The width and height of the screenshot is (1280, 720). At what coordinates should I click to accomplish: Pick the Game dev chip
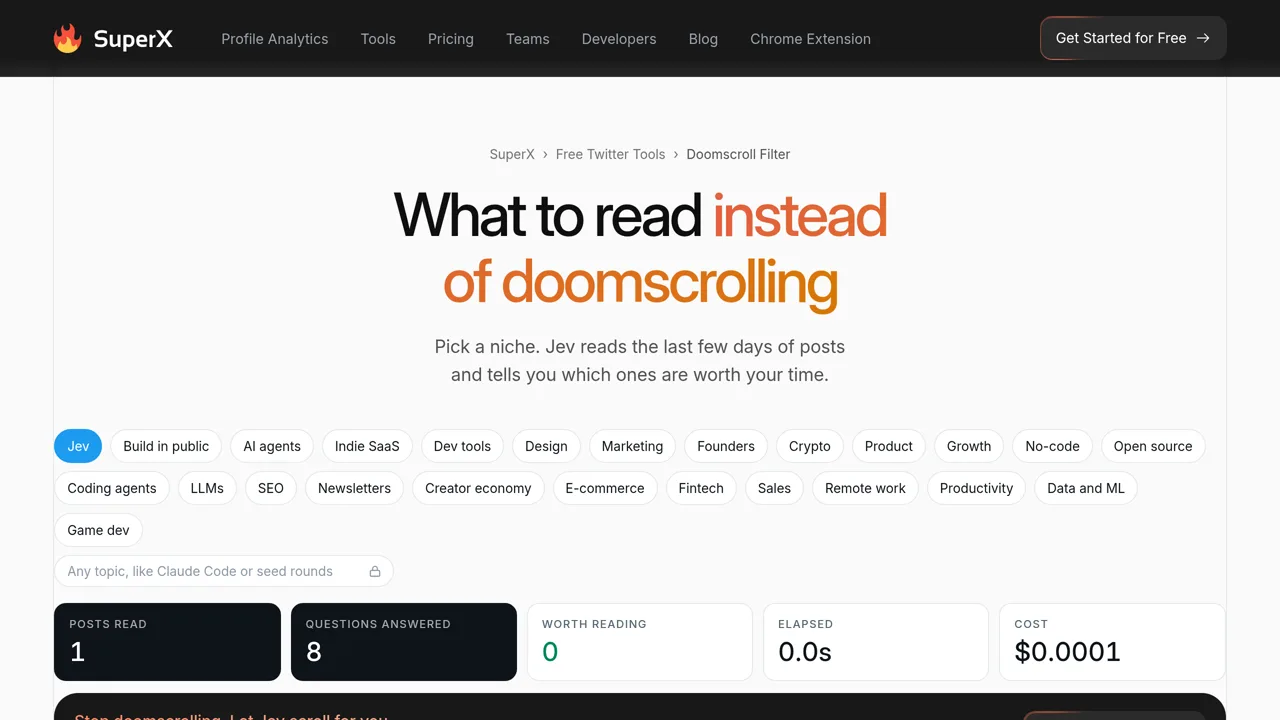(x=98, y=530)
